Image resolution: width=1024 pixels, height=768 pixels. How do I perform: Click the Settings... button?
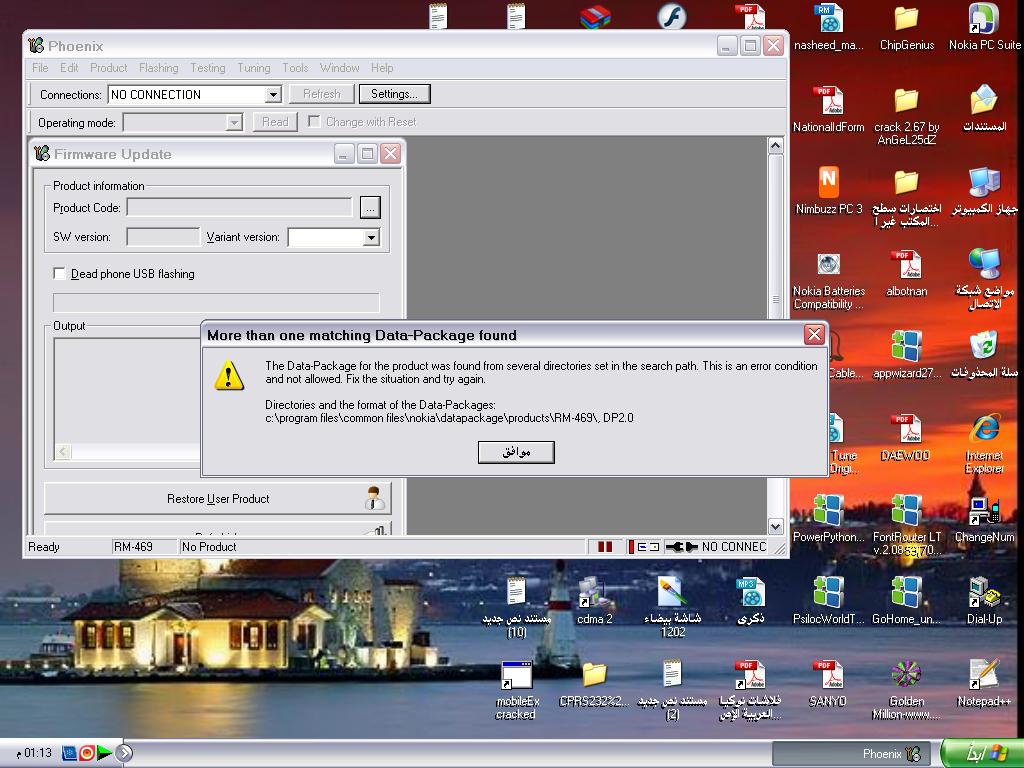pyautogui.click(x=394, y=94)
